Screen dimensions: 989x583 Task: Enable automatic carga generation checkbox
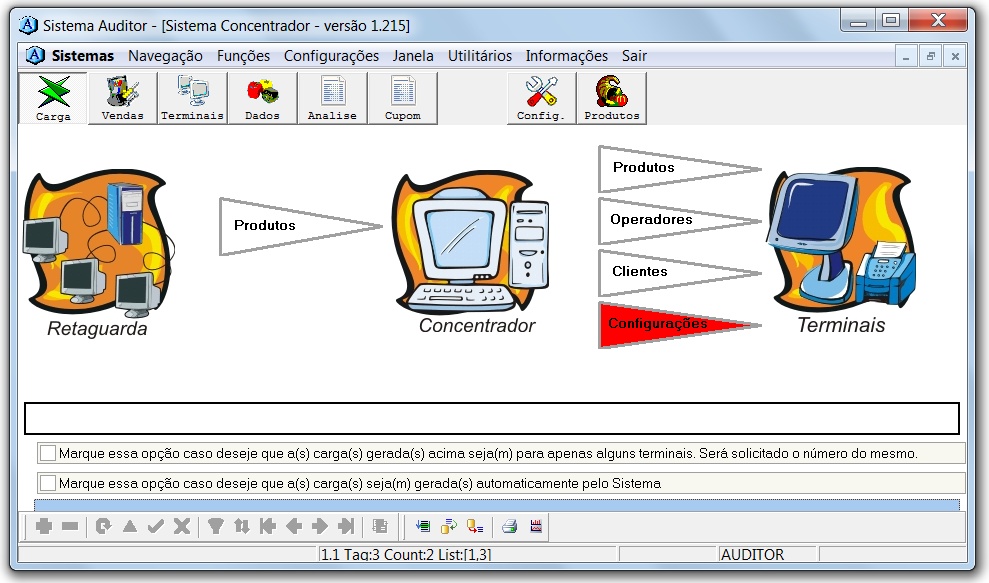click(48, 483)
